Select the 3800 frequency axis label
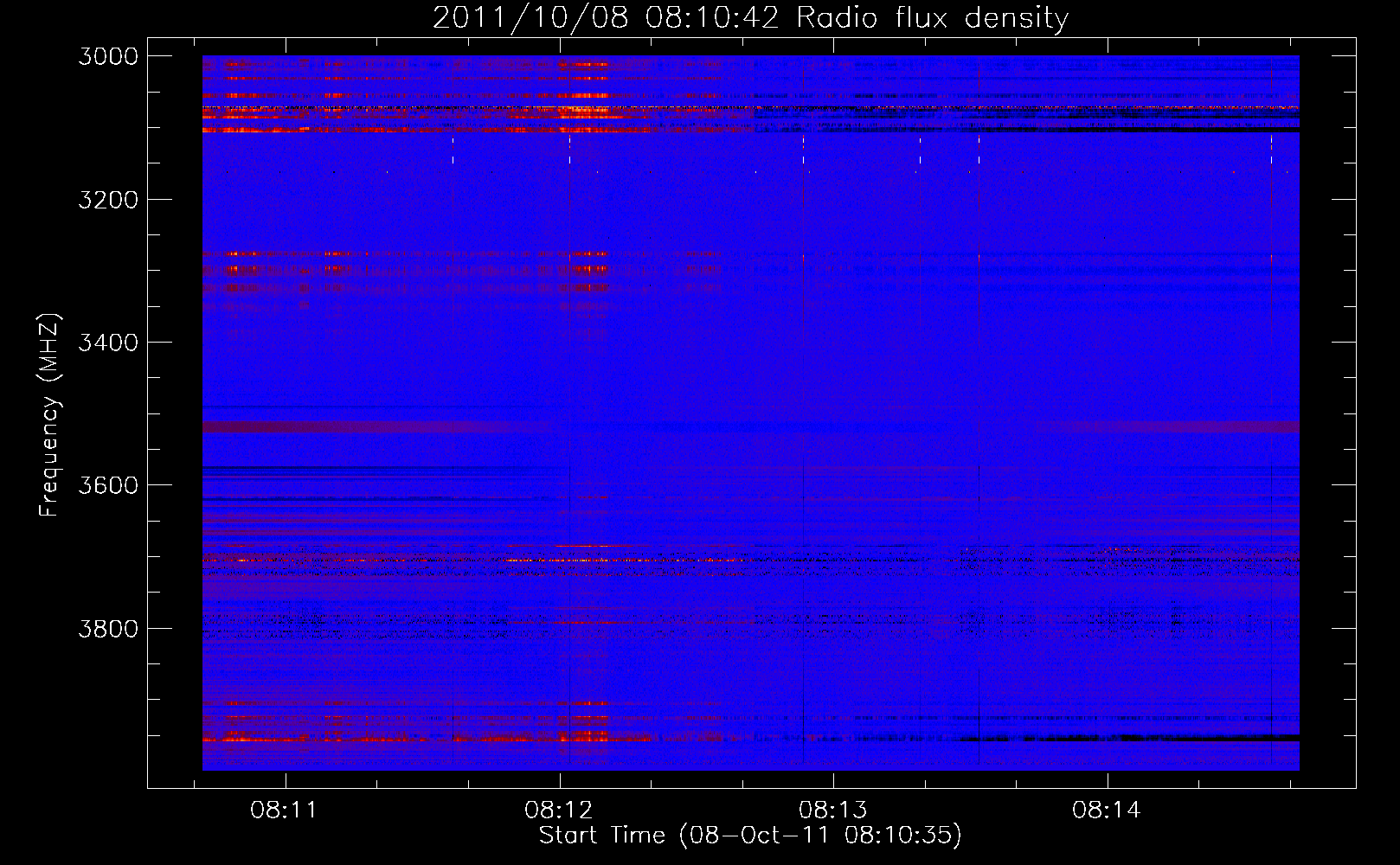Viewport: 1400px width, 865px height. point(108,628)
